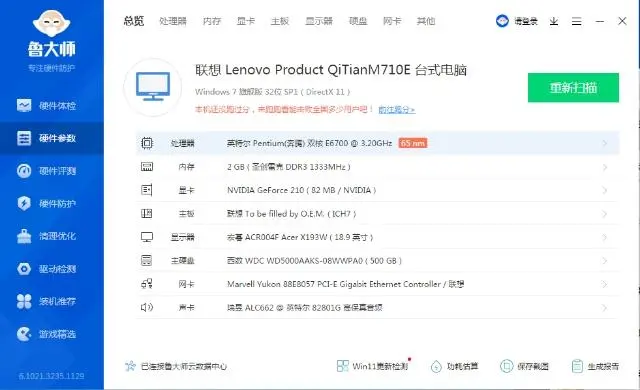The image size is (640, 390).
Task: Expand WDC hard disk row chevron
Action: click(x=604, y=261)
